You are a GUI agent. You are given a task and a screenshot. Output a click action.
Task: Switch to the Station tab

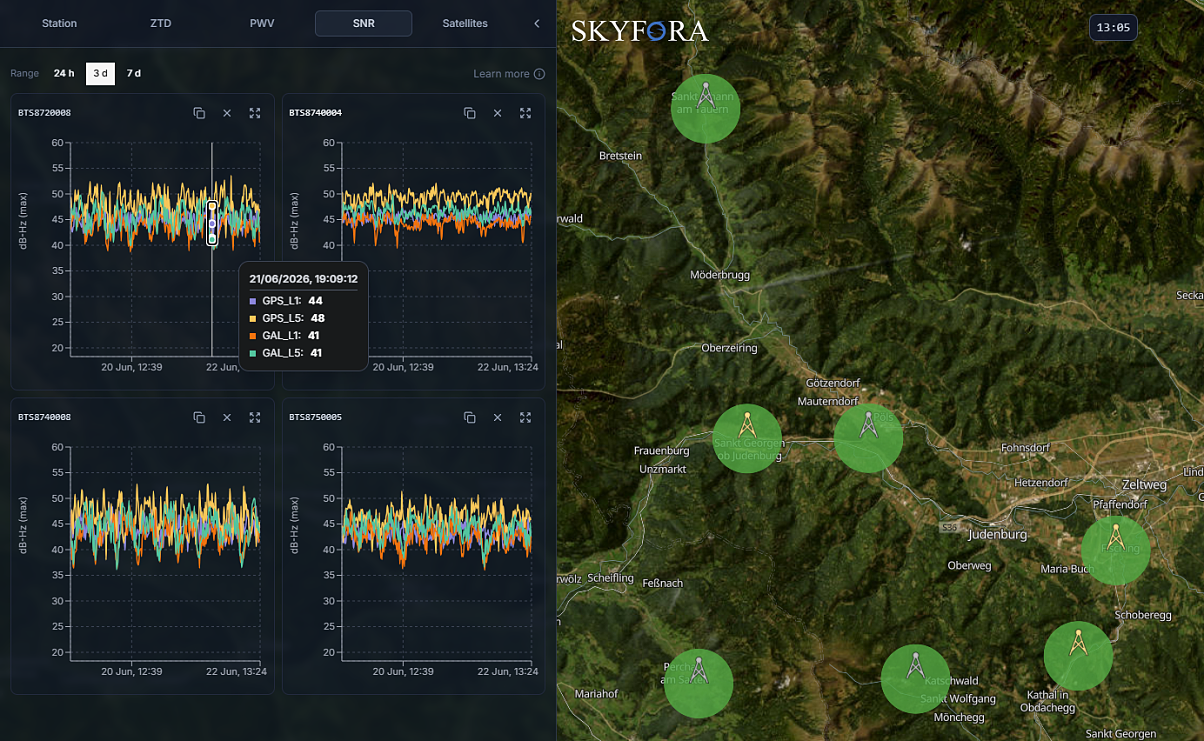[59, 23]
